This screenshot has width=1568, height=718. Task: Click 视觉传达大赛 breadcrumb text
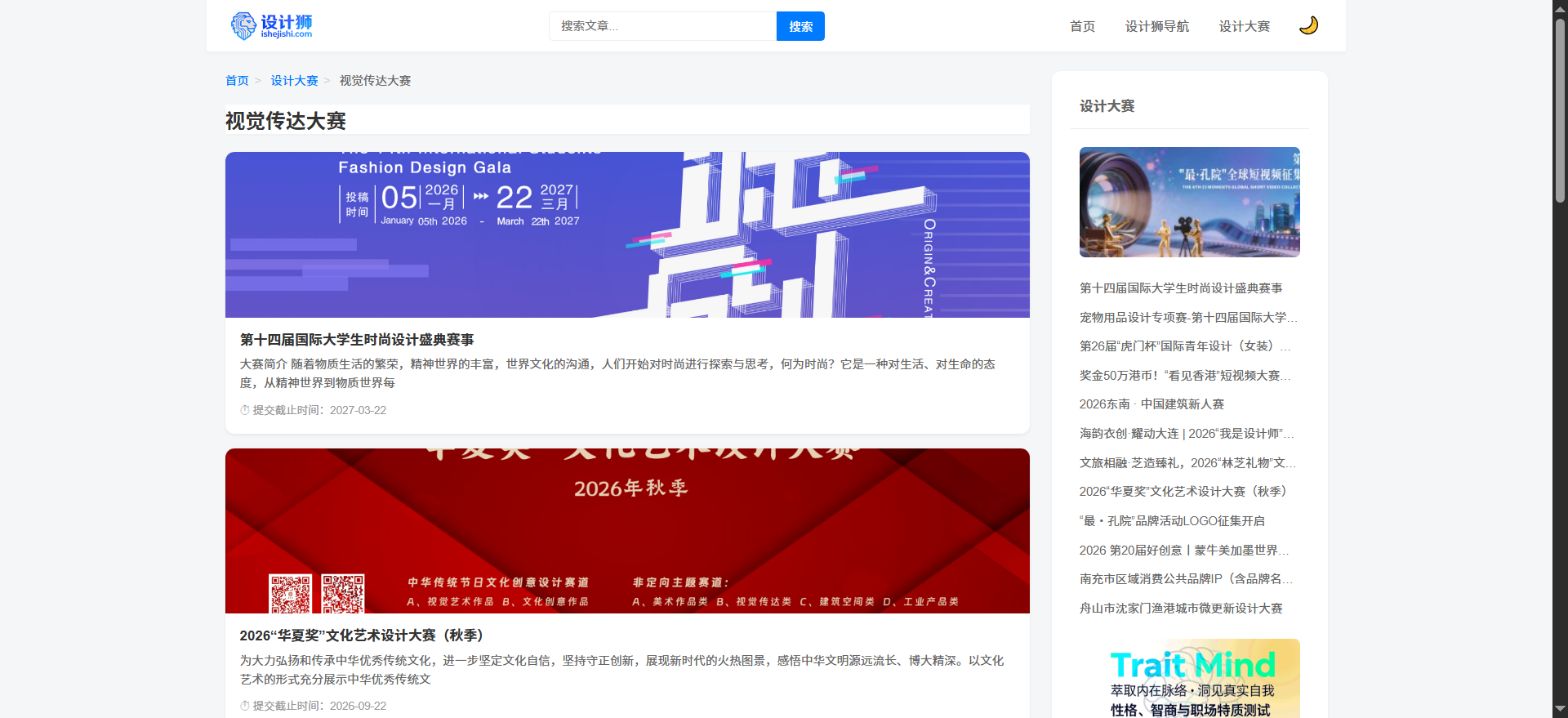(x=375, y=81)
